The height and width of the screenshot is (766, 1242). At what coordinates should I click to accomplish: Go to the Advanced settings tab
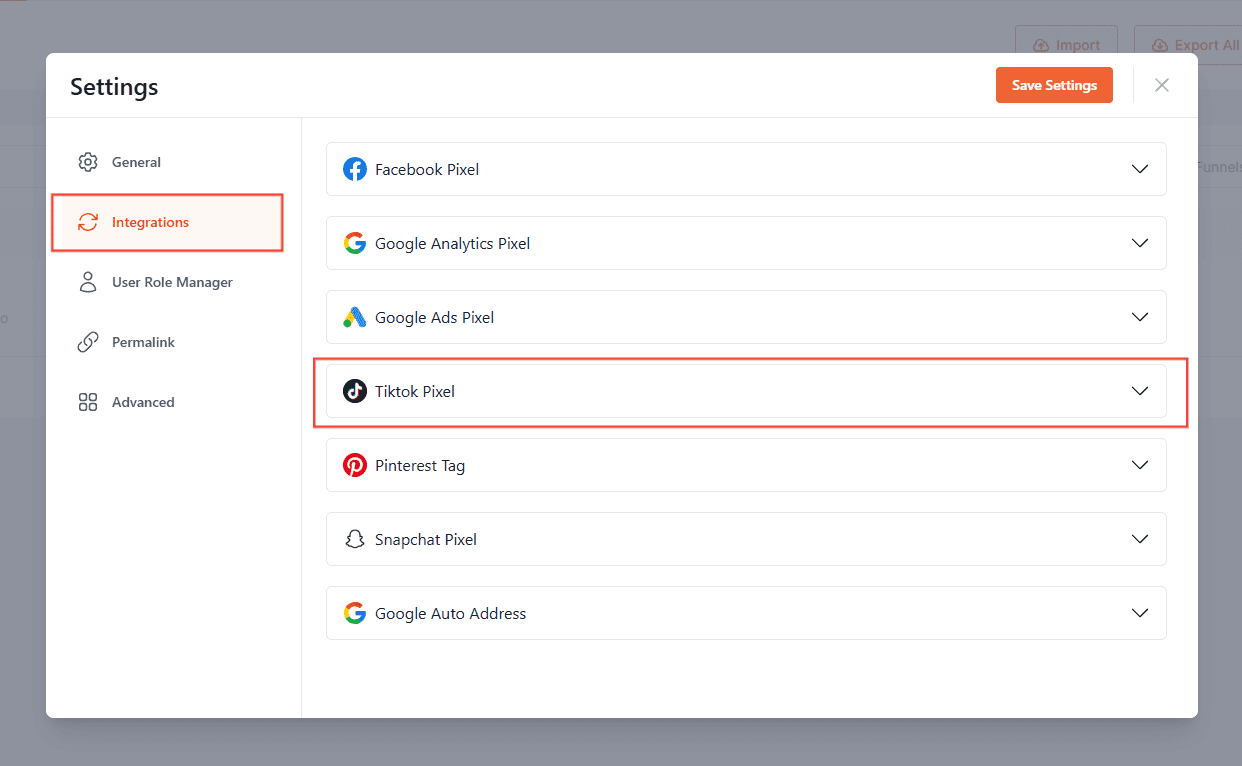click(x=143, y=402)
